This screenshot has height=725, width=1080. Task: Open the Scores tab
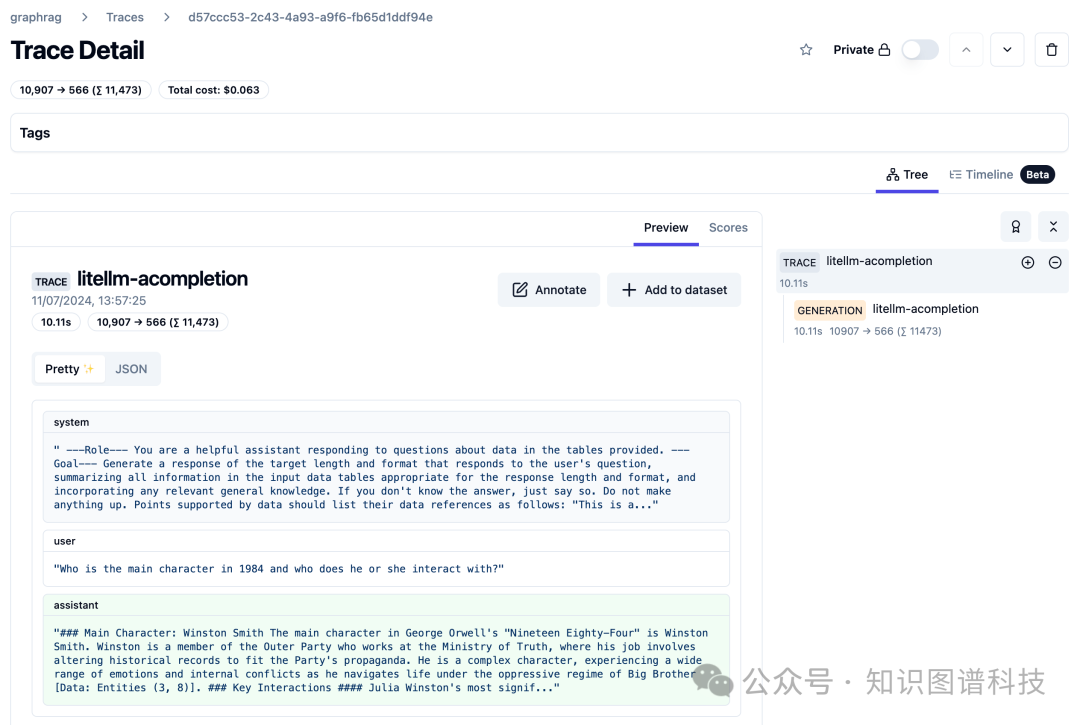pyautogui.click(x=728, y=228)
